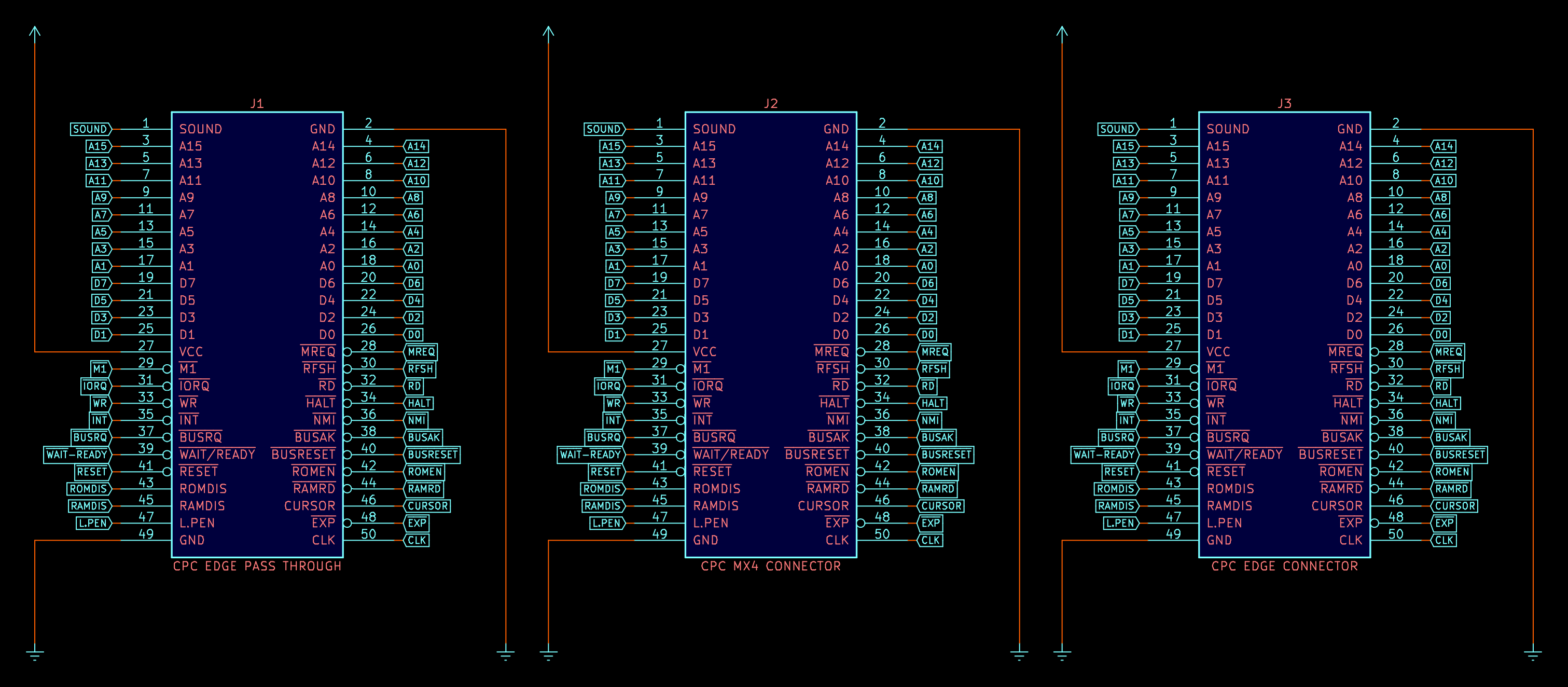The width and height of the screenshot is (1568, 687).
Task: Select the VCC power arrow wired to J3
Action: pos(1062,33)
